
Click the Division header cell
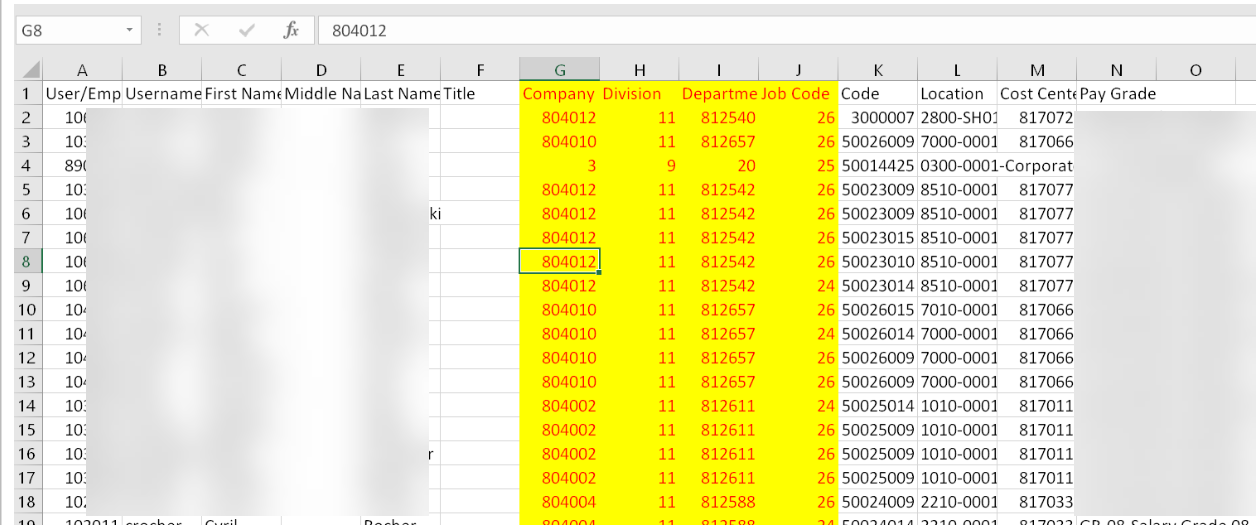pos(639,93)
